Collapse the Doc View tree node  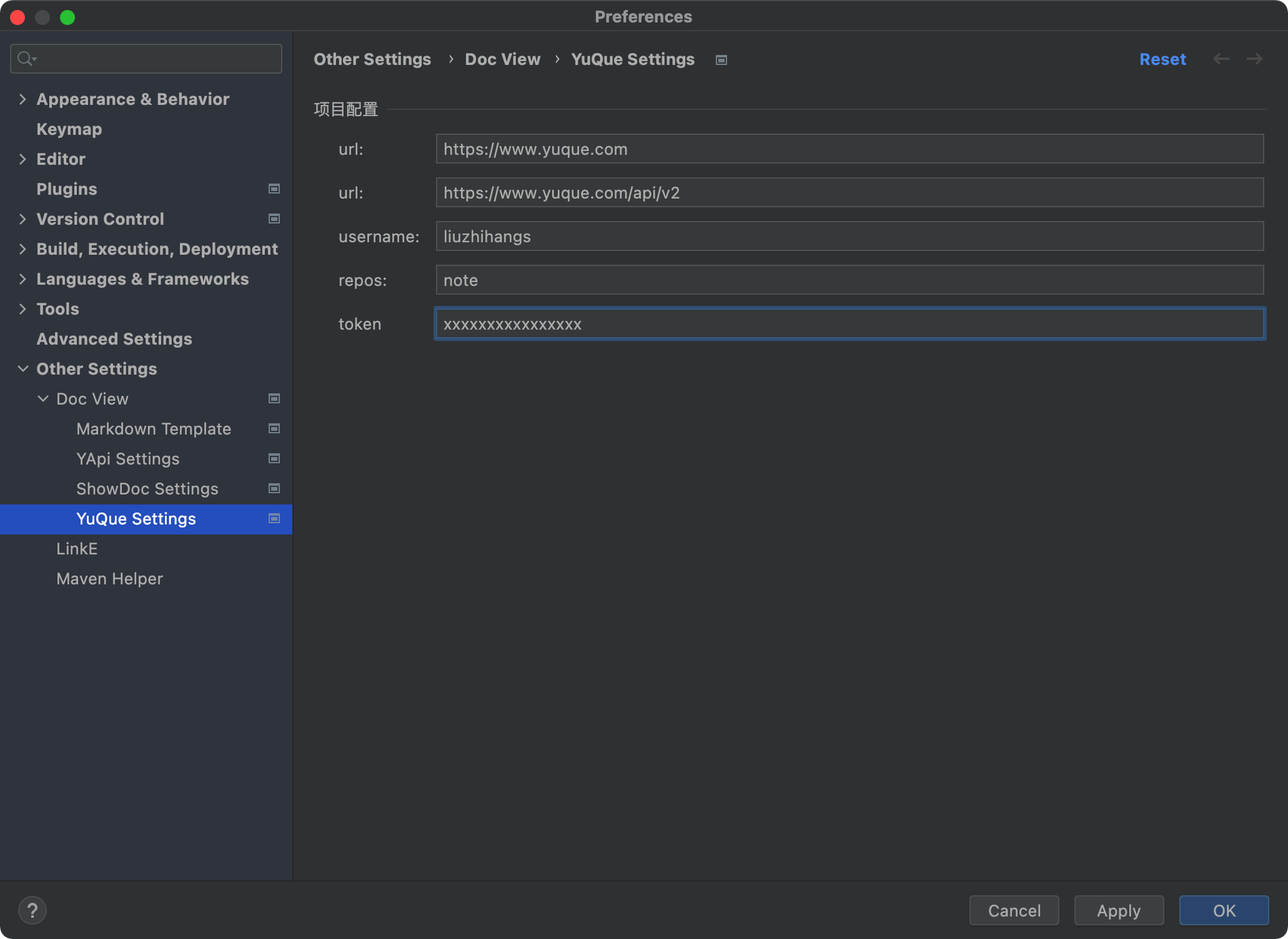tap(42, 398)
